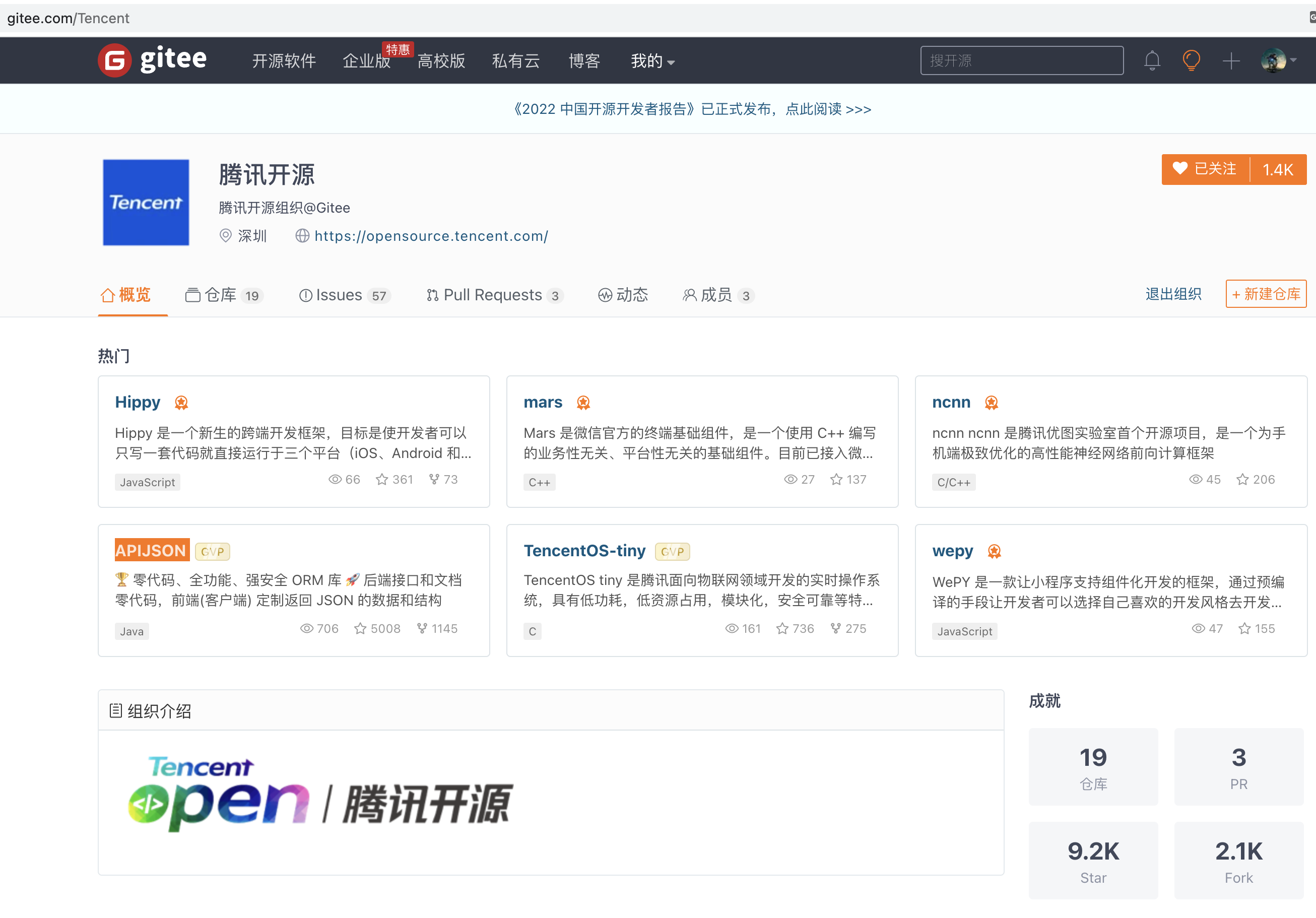The height and width of the screenshot is (918, 1316).
Task: Click mars watch eye icon
Action: click(791, 480)
